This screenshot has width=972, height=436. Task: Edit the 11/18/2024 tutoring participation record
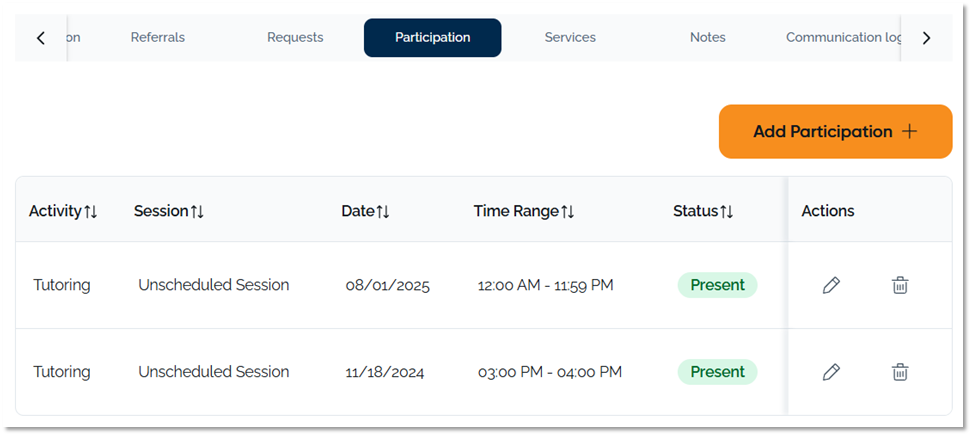[x=830, y=373]
